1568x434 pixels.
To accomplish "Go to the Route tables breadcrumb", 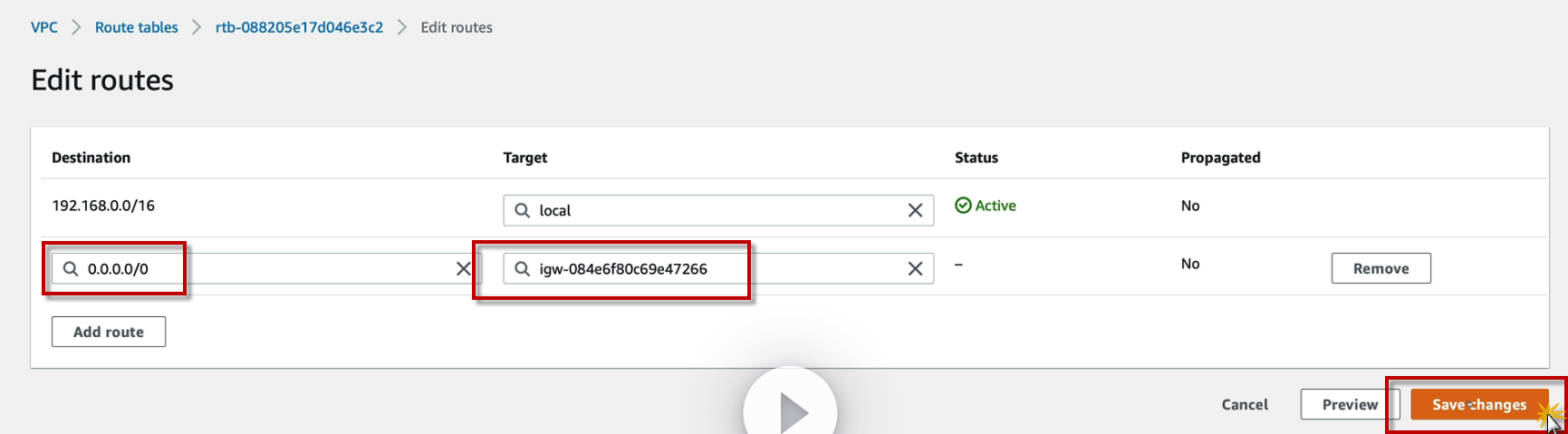I will [x=137, y=27].
